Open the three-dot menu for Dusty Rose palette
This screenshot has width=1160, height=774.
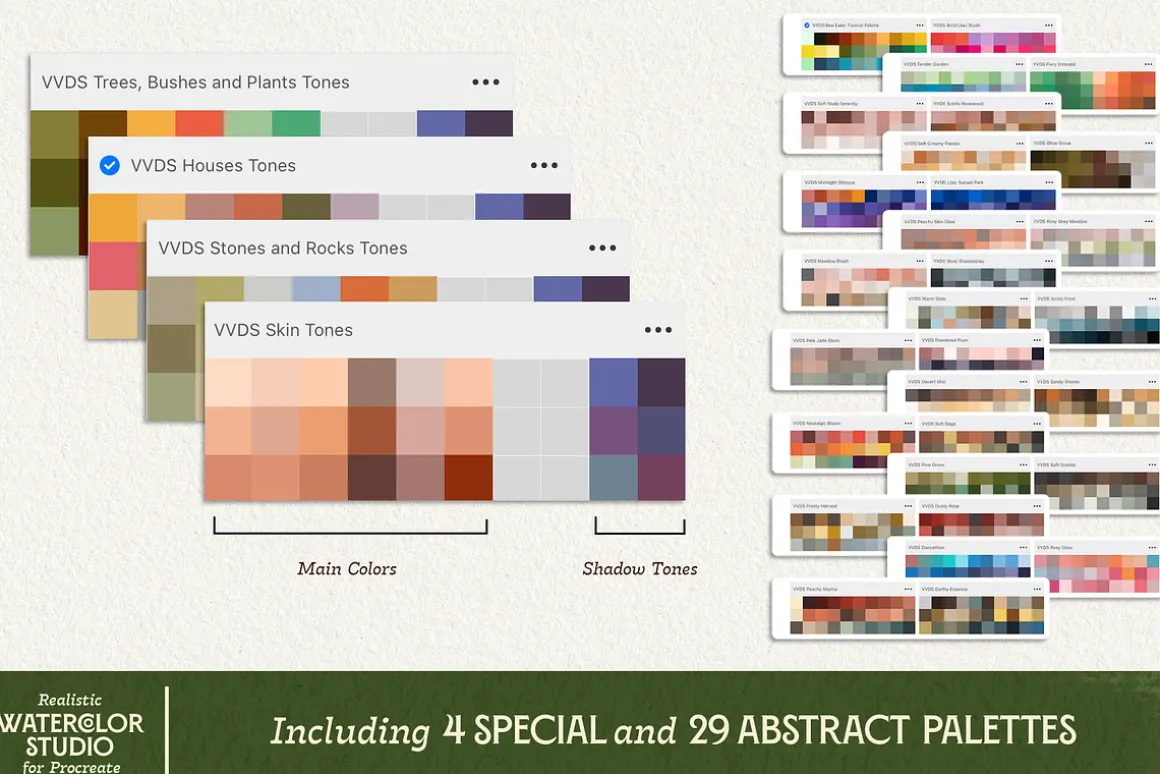[x=1037, y=506]
